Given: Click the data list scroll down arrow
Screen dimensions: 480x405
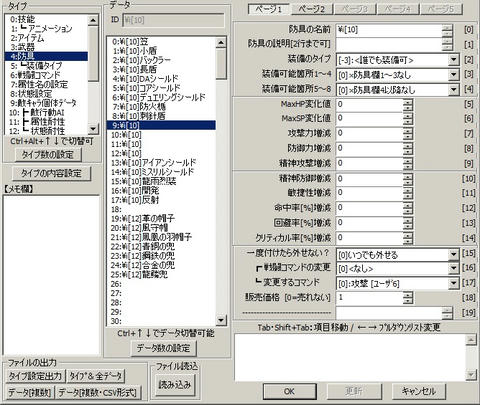Looking at the screenshot, I should pyautogui.click(x=221, y=321).
